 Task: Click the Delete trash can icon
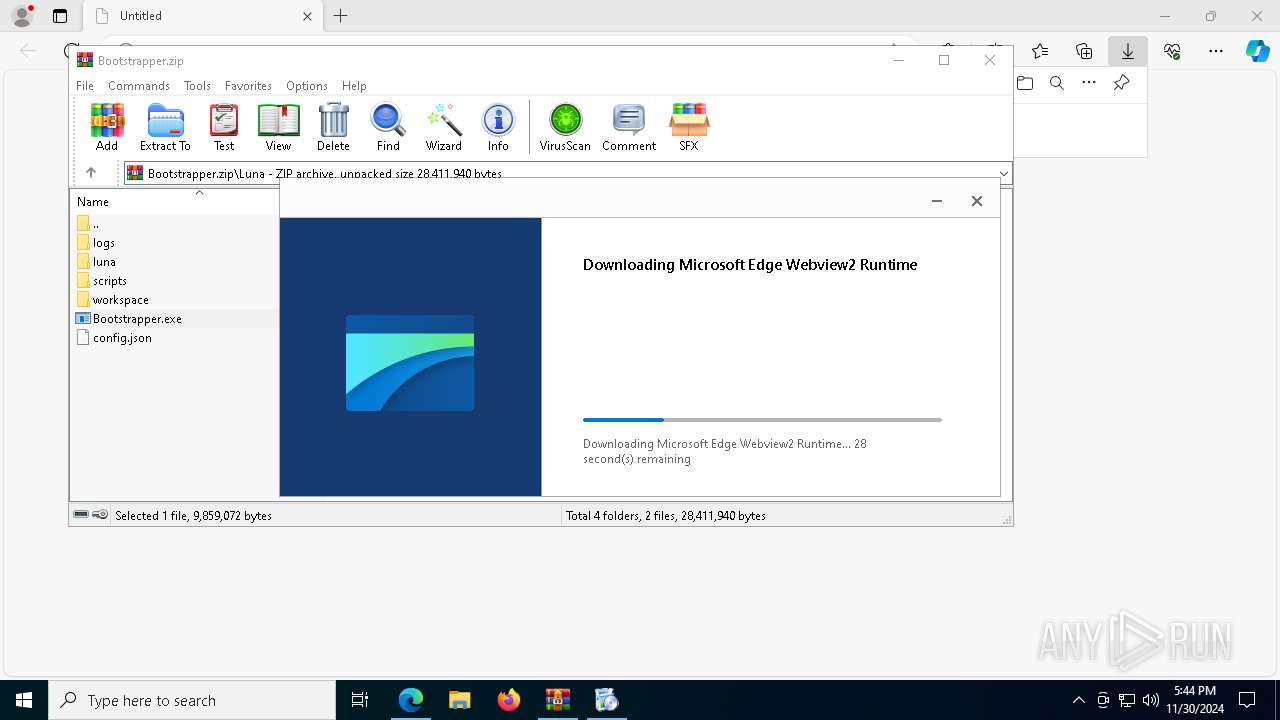[333, 127]
